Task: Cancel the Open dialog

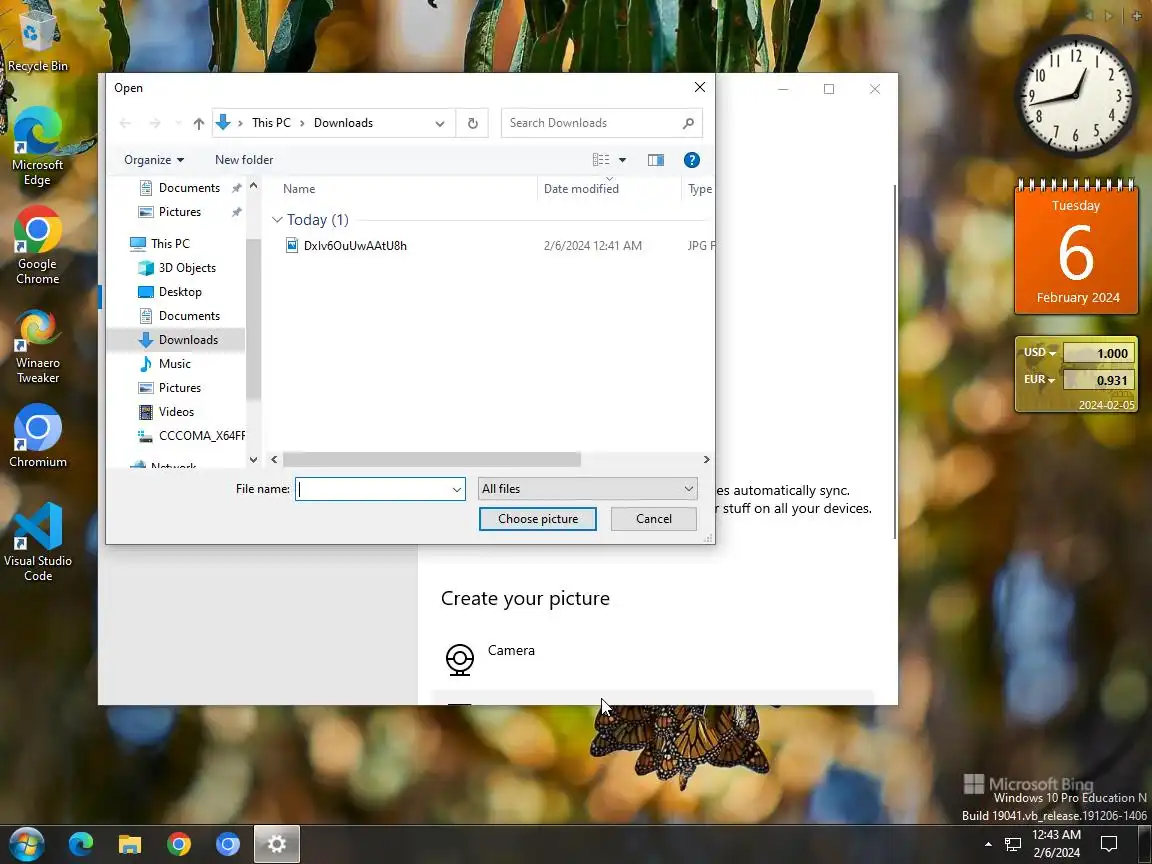Action: point(653,519)
